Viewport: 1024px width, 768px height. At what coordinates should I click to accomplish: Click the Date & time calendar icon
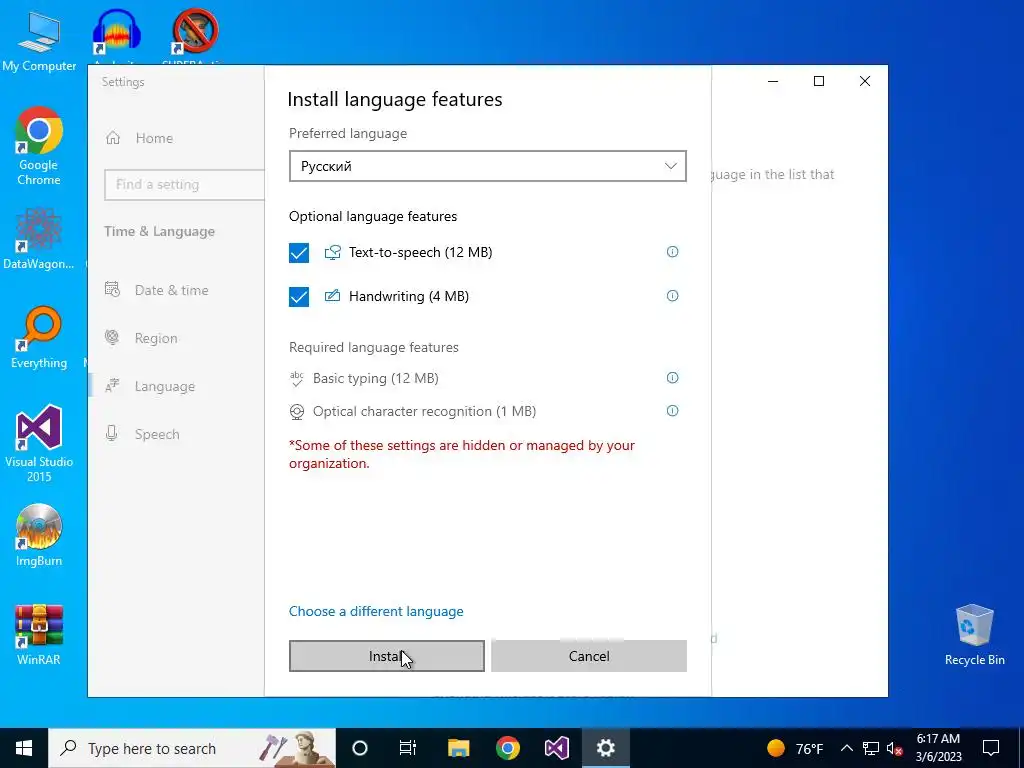(112, 289)
